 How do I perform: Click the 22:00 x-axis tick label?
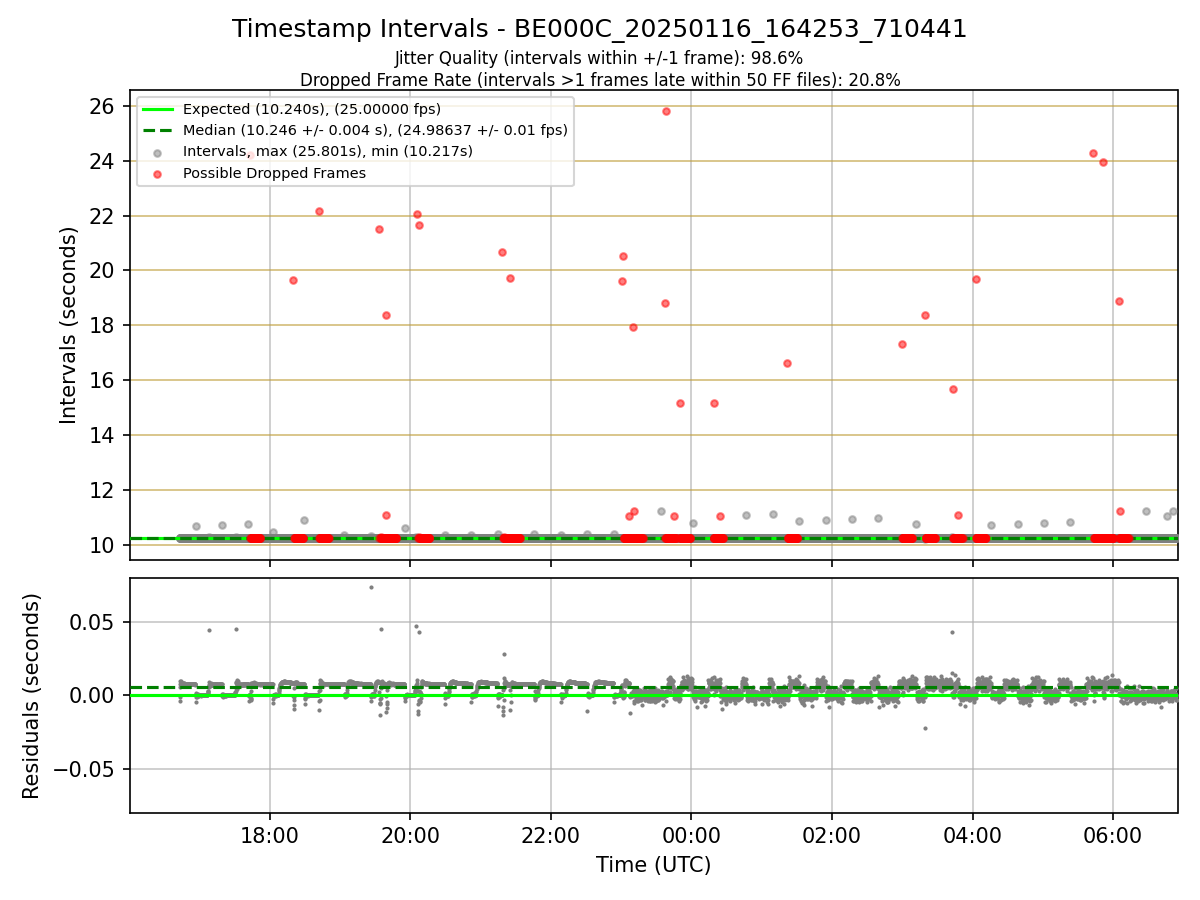click(551, 834)
